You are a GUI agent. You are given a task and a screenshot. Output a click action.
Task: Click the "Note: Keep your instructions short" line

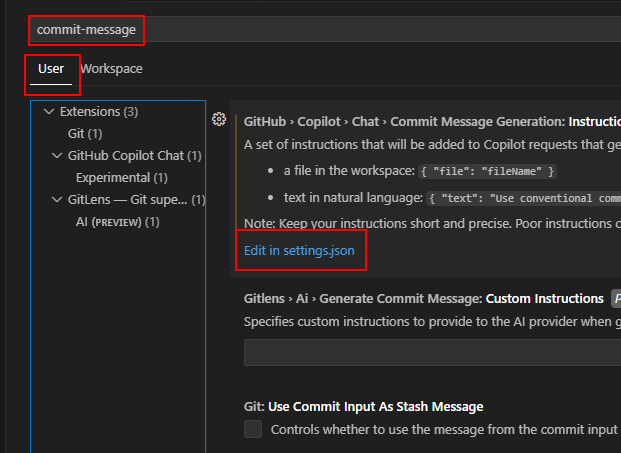(x=432, y=224)
